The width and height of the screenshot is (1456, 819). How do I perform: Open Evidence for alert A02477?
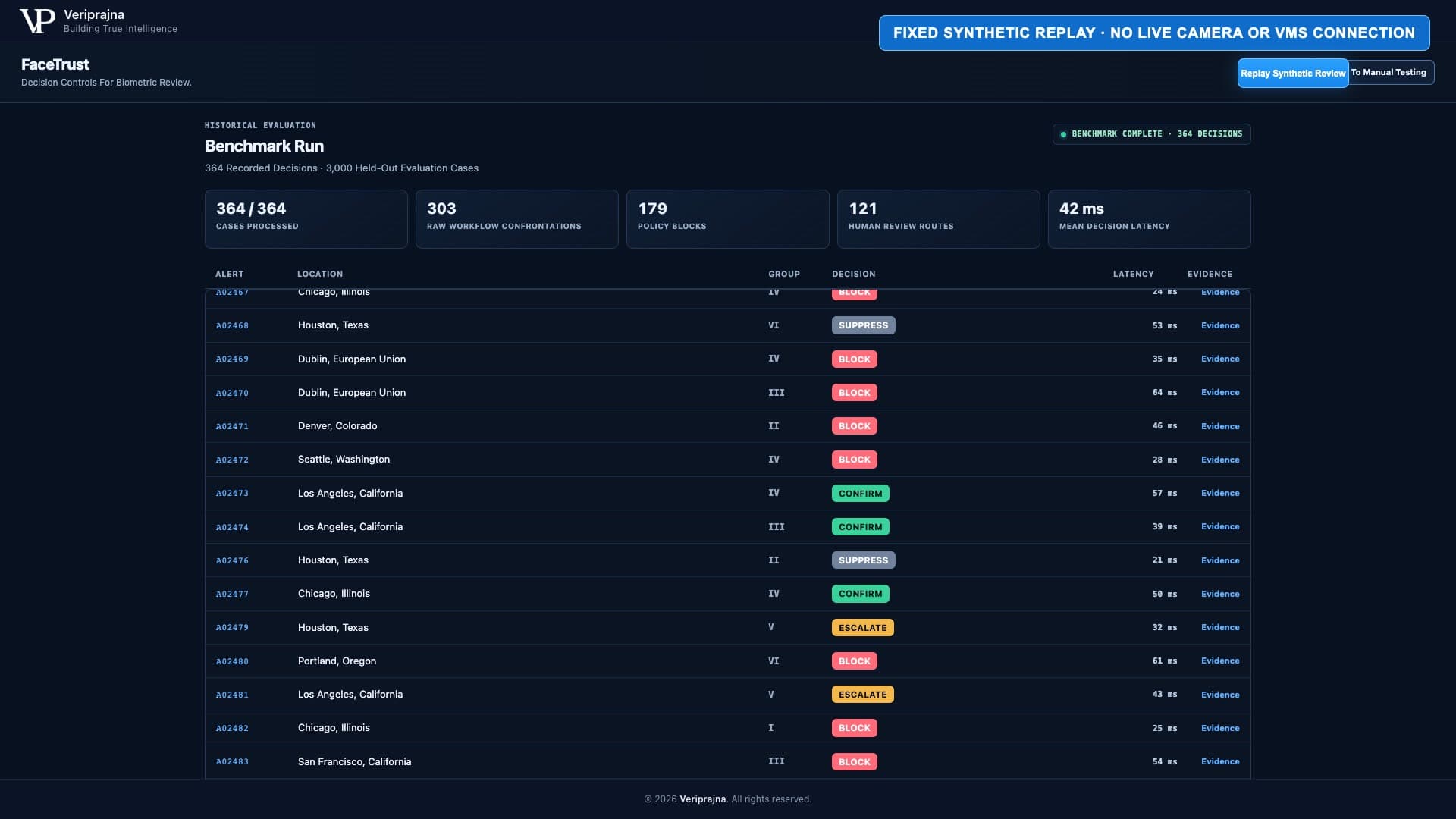(x=1220, y=594)
